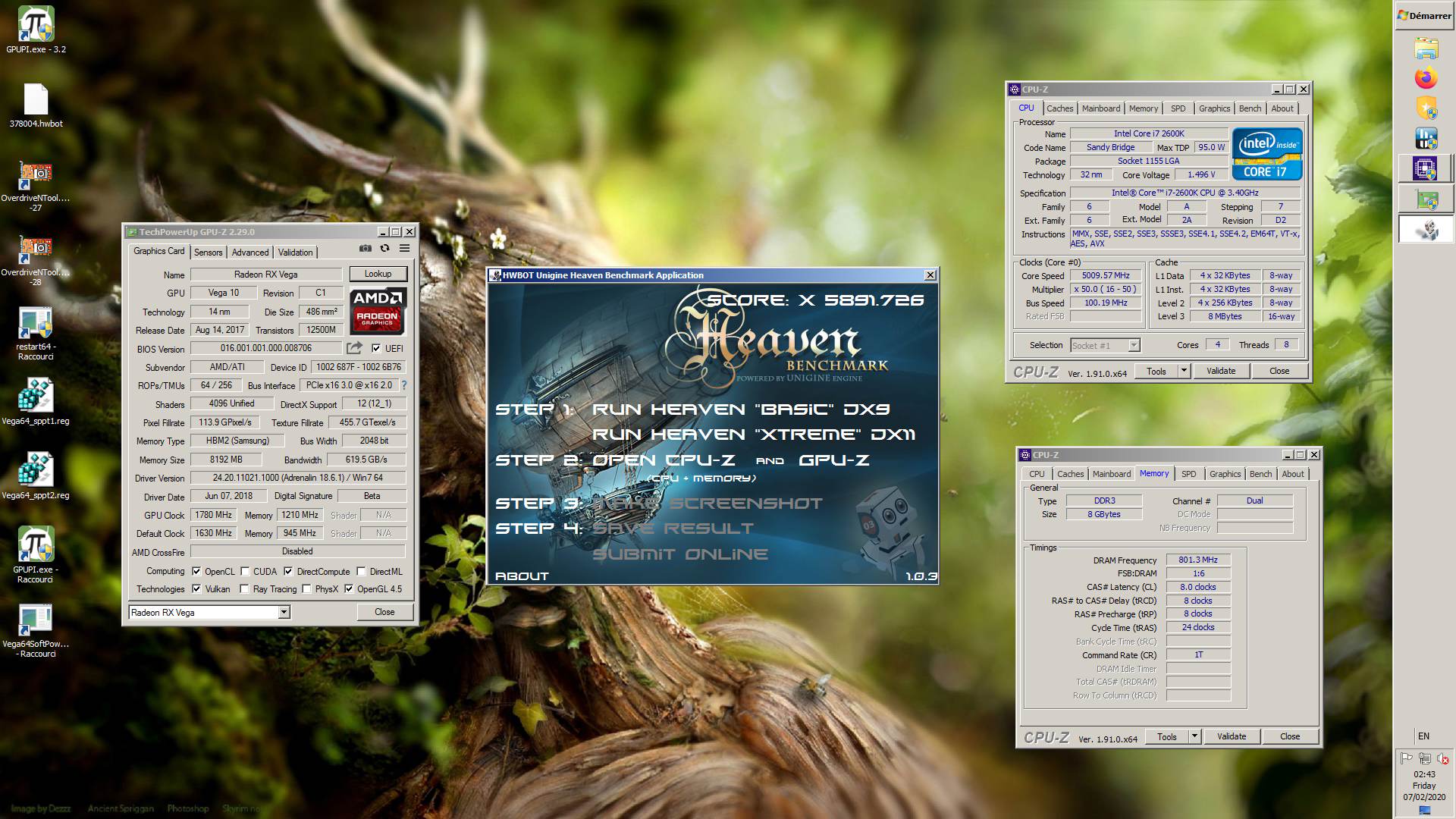1456x819 pixels.
Task: Click the Action Center flag tray icon
Action: [x=1406, y=758]
